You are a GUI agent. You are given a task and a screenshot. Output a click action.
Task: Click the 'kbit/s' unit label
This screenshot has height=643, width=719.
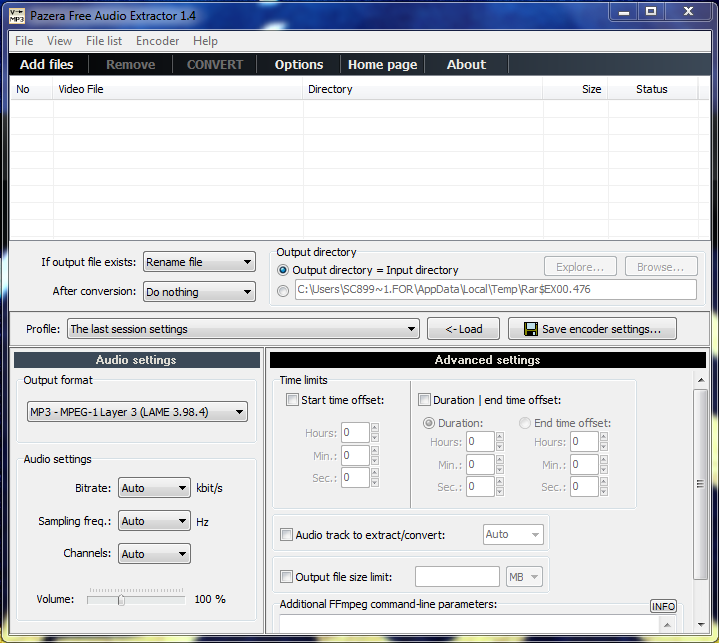(210, 488)
